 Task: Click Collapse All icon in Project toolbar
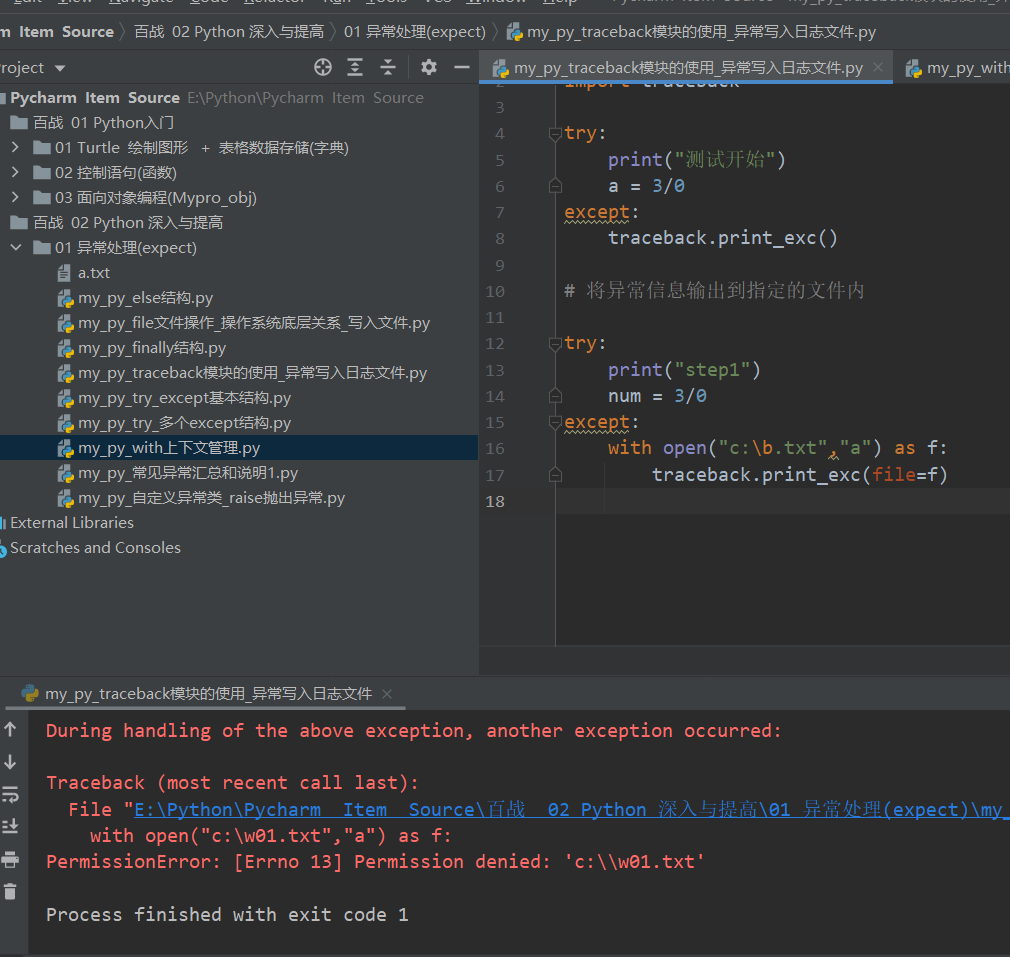[x=388, y=67]
